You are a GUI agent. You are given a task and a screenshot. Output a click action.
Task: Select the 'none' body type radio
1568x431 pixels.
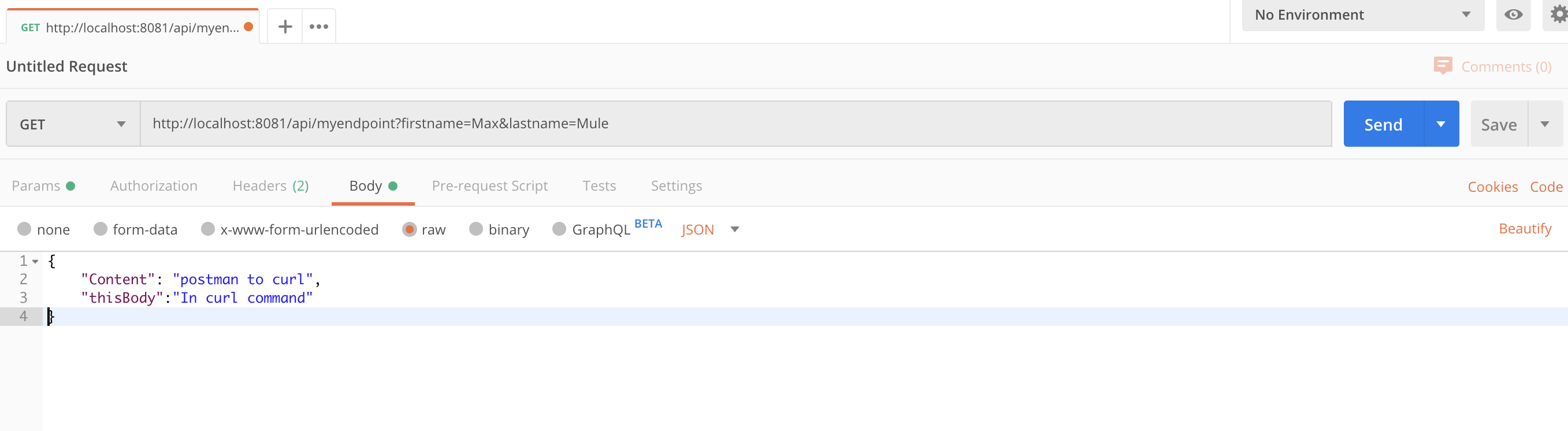click(x=24, y=229)
